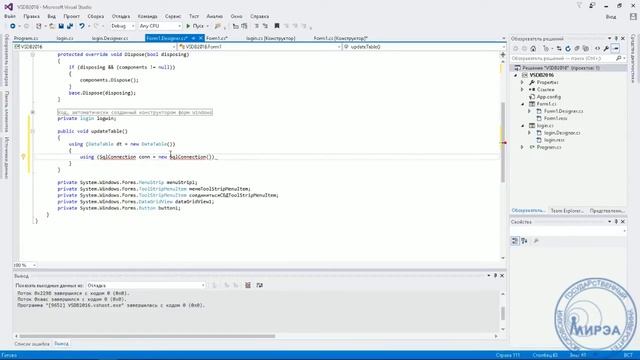Click the comment selection toolbar icon
This screenshot has width=640, height=360.
coord(257,26)
